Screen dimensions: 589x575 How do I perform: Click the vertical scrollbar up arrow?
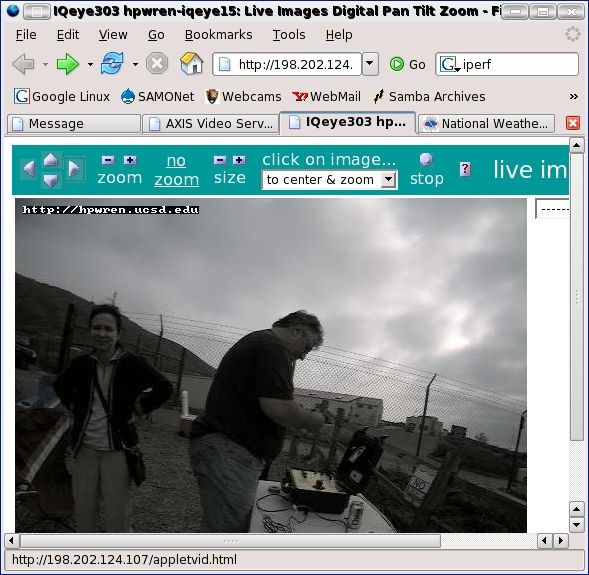[x=577, y=145]
